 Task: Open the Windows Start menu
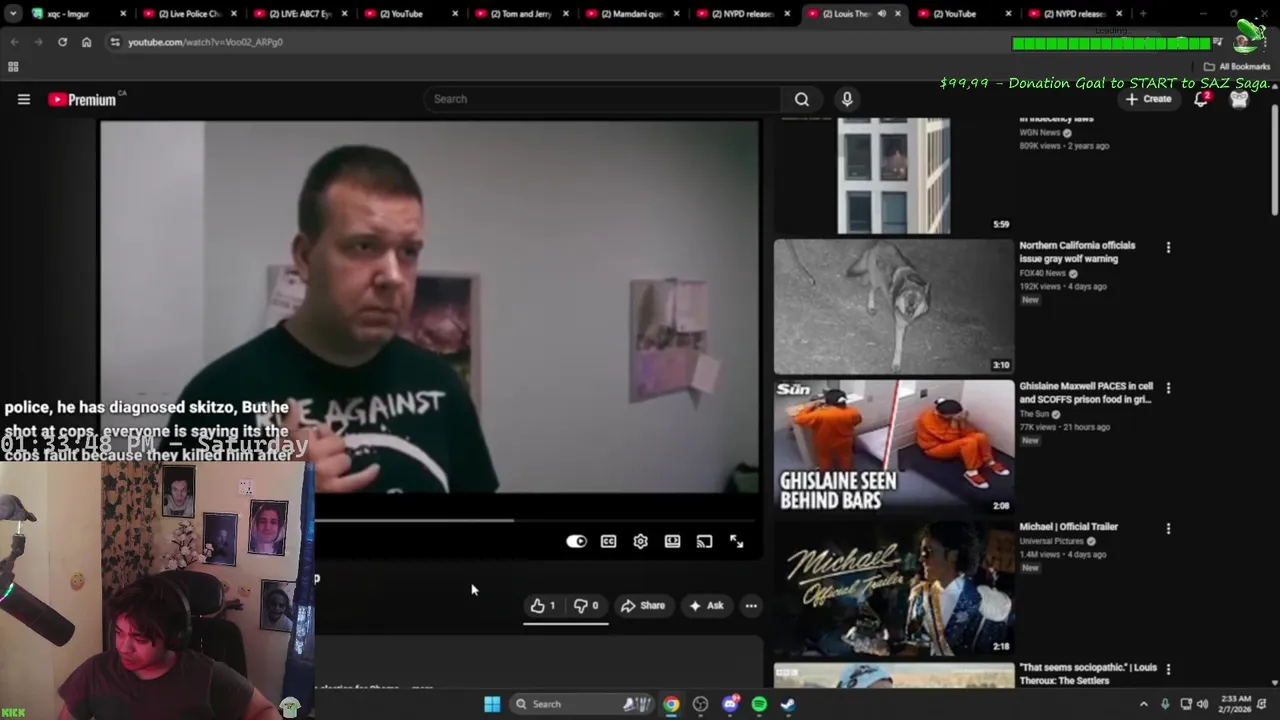pos(492,704)
